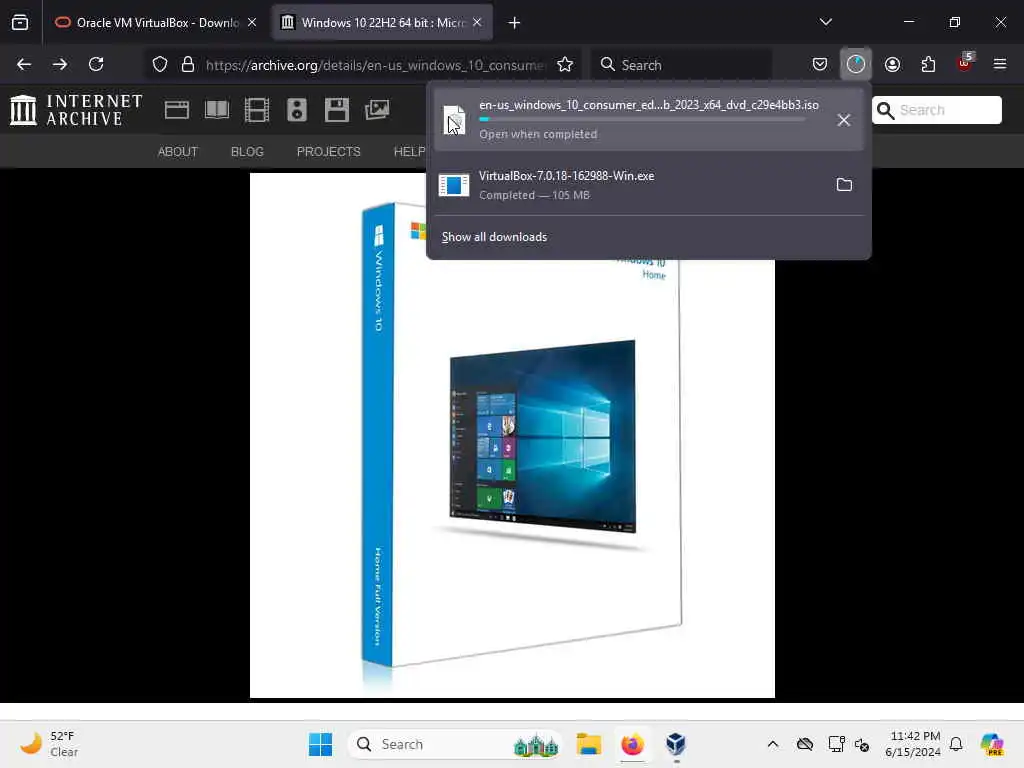Cancel the Windows 10 ISO download
This screenshot has height=768, width=1024.
tap(844, 120)
